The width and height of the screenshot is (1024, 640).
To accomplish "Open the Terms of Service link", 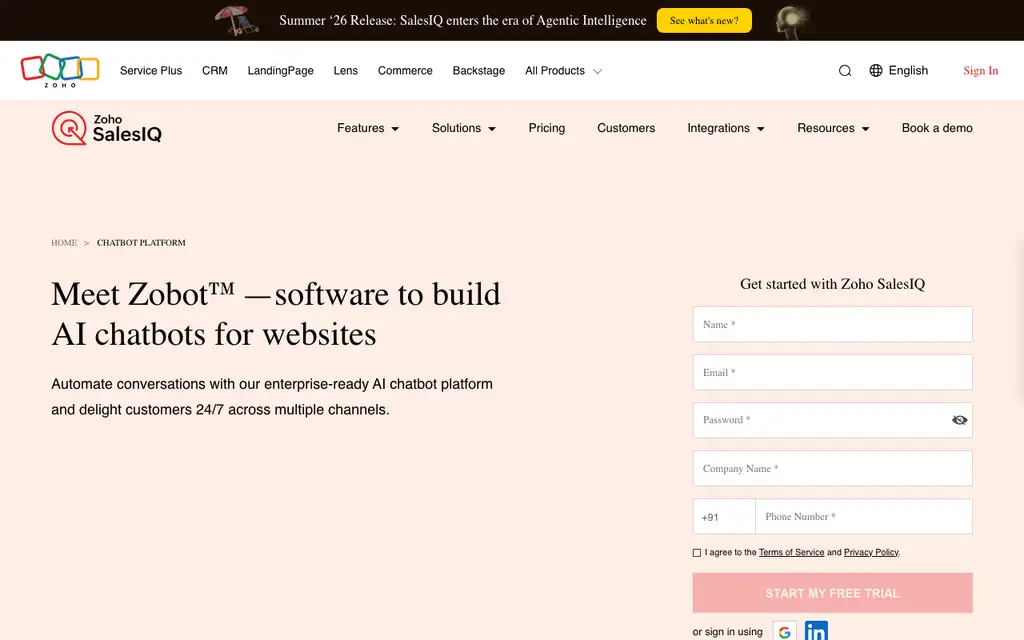I will (x=792, y=552).
